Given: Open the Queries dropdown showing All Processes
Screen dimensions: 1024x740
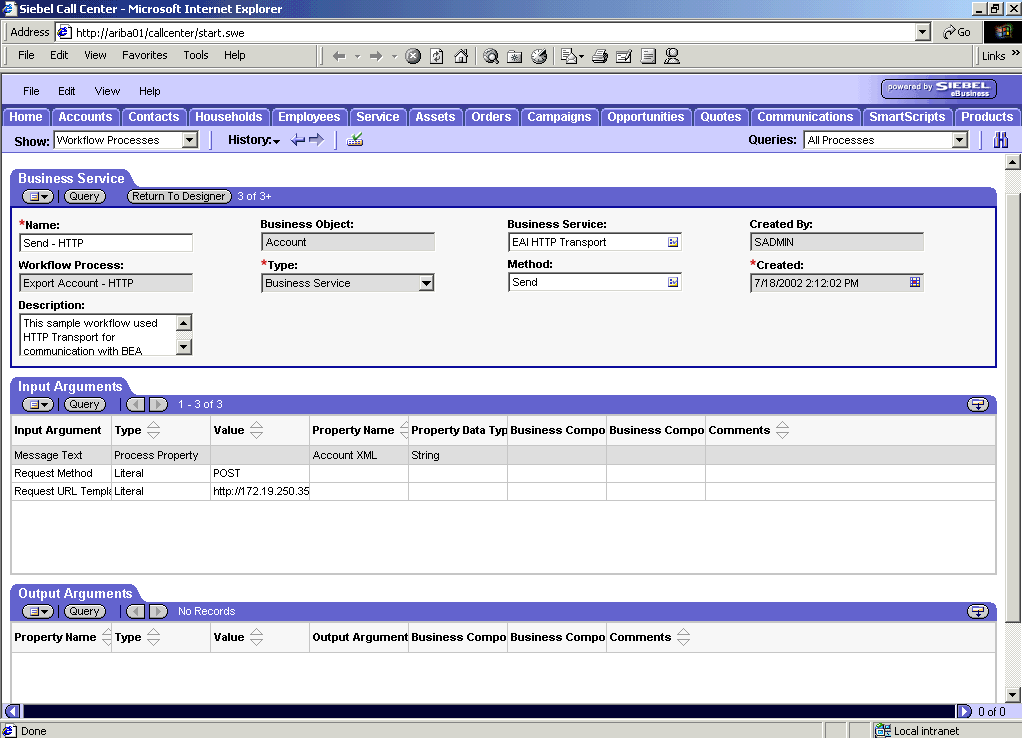Looking at the screenshot, I should tap(959, 140).
